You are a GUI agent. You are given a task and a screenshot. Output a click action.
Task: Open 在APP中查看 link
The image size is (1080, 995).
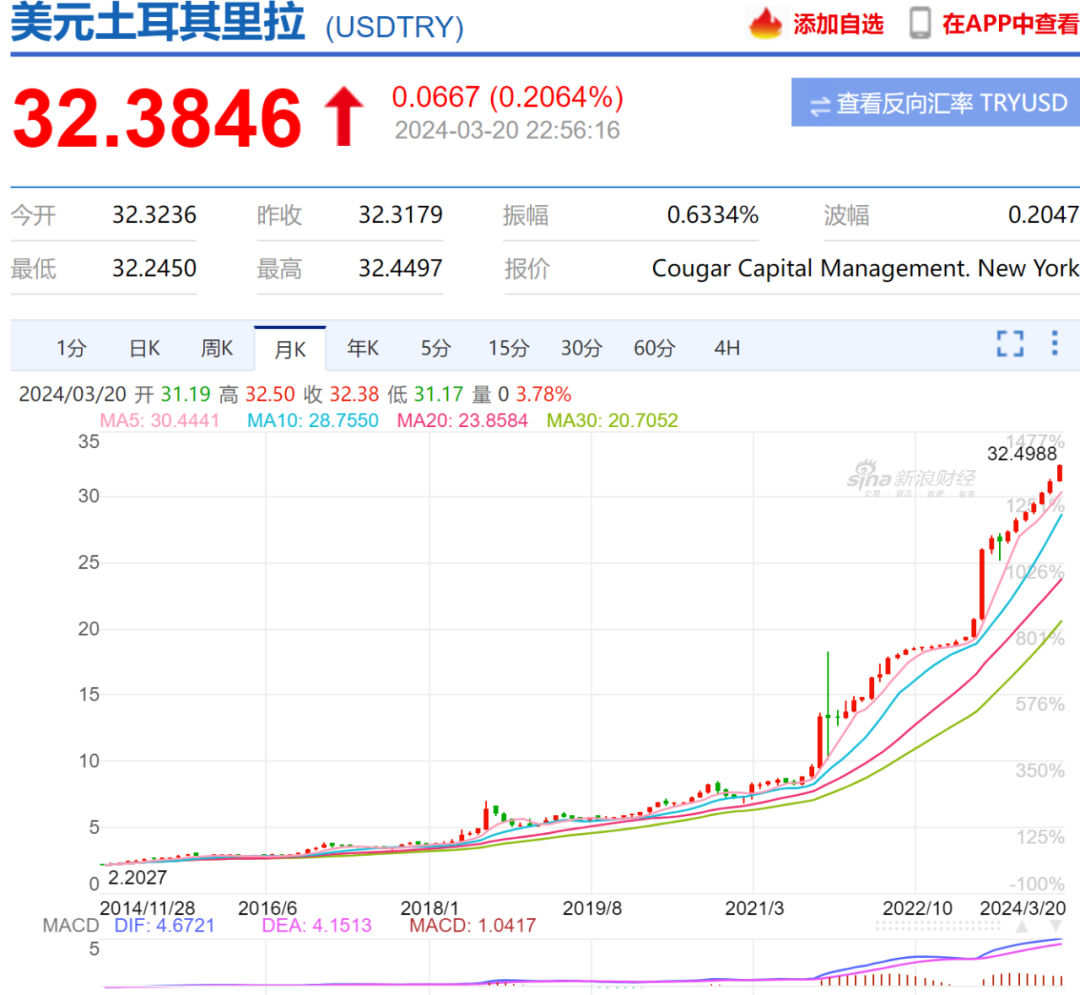pos(1010,24)
